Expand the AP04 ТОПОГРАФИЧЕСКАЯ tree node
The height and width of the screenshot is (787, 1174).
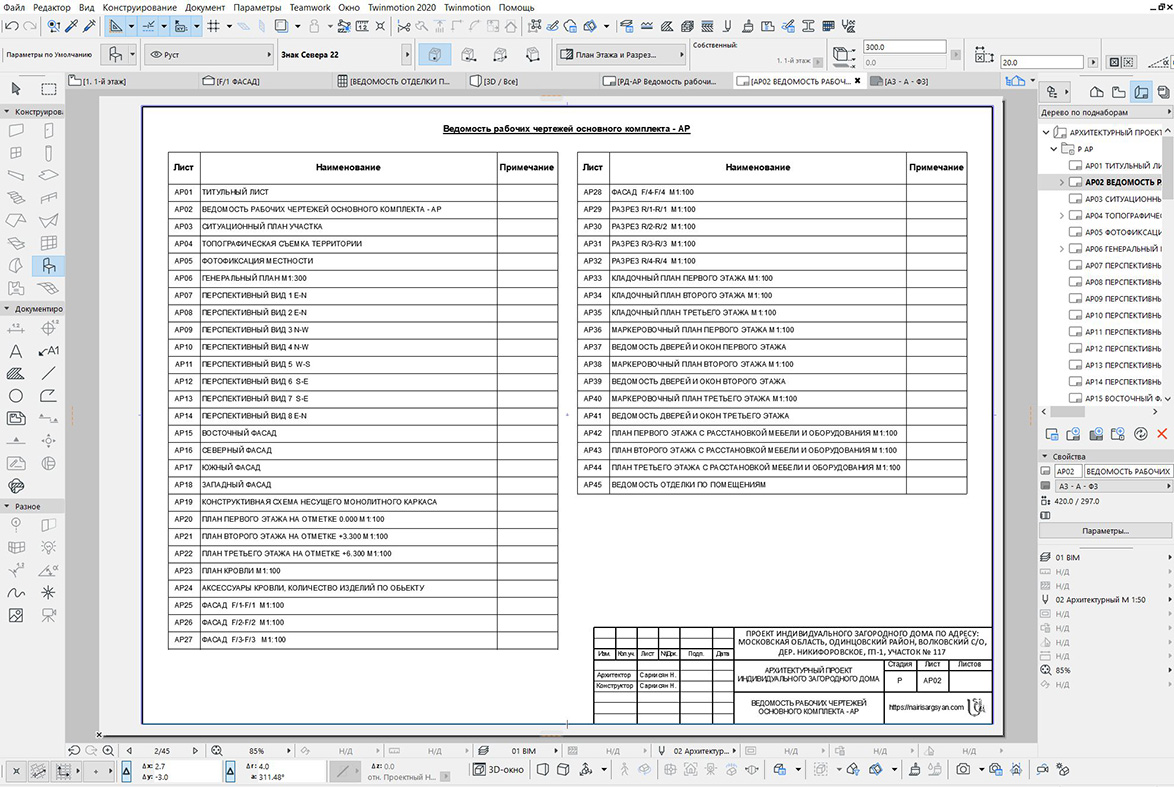pyautogui.click(x=1061, y=216)
